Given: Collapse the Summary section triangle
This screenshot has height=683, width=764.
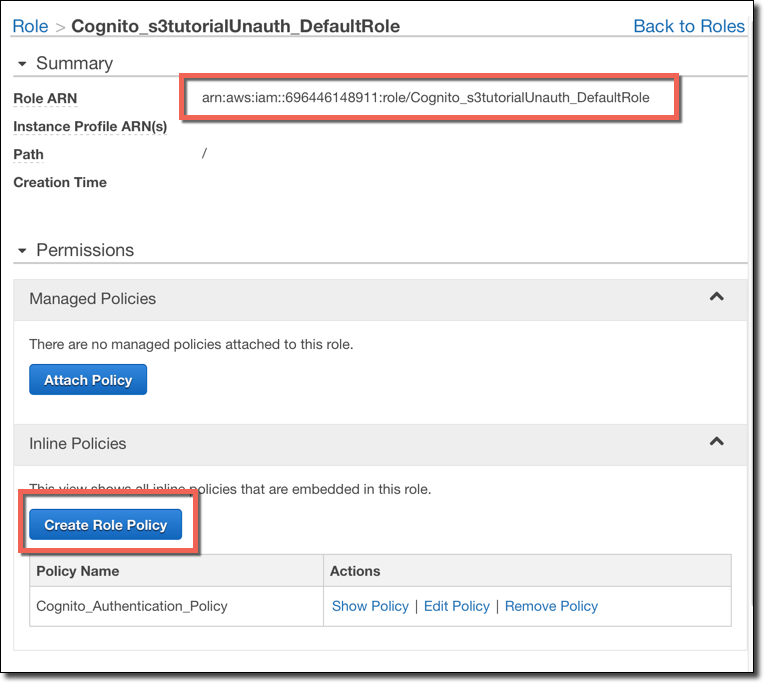Looking at the screenshot, I should (22, 64).
